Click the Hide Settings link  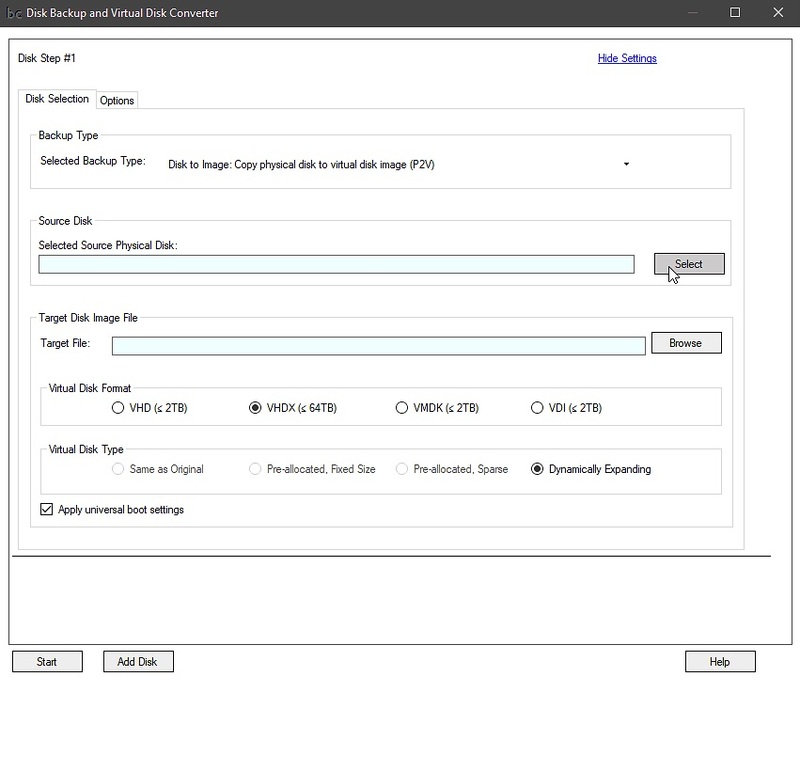(627, 58)
